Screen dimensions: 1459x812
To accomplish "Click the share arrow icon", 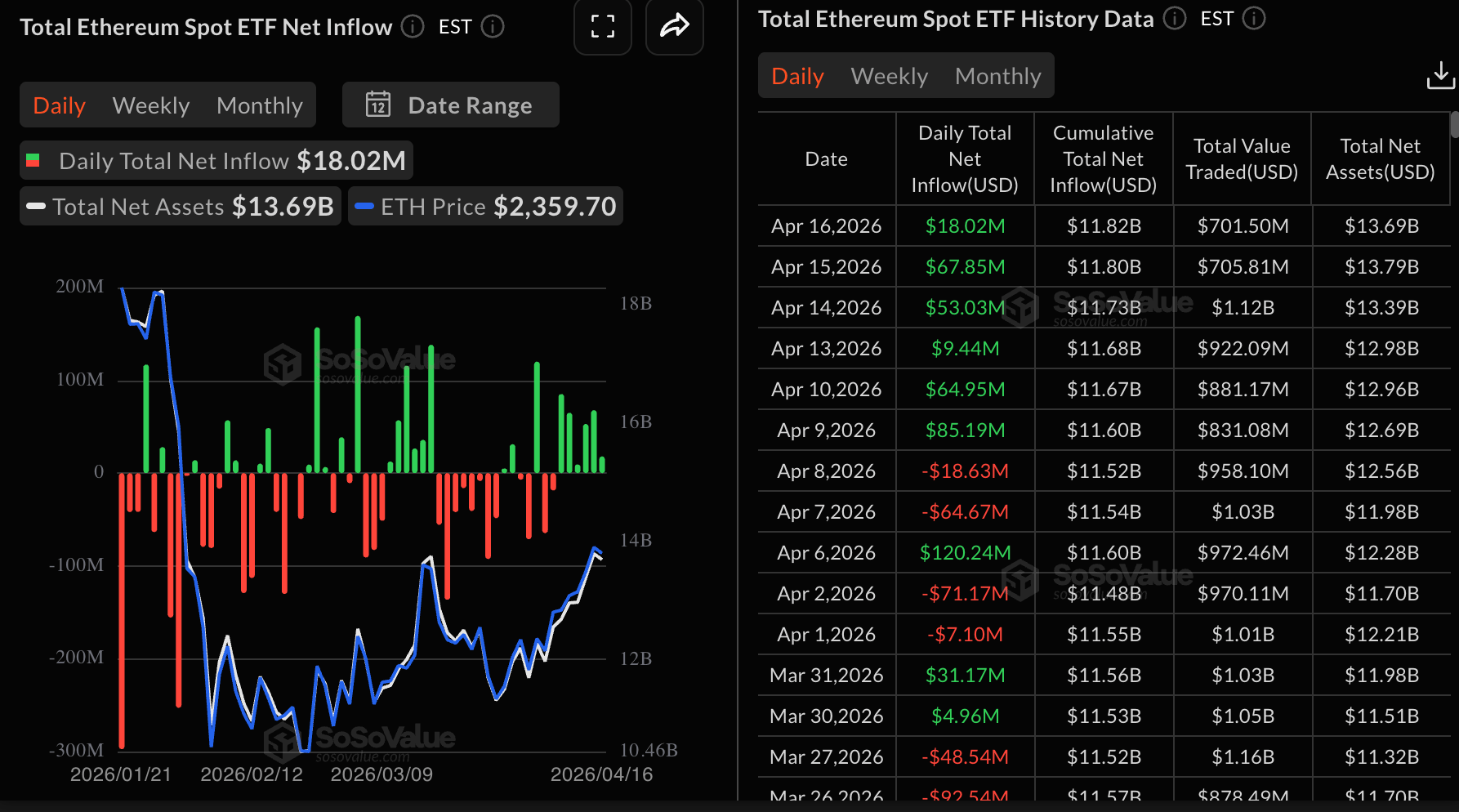I will coord(674,26).
